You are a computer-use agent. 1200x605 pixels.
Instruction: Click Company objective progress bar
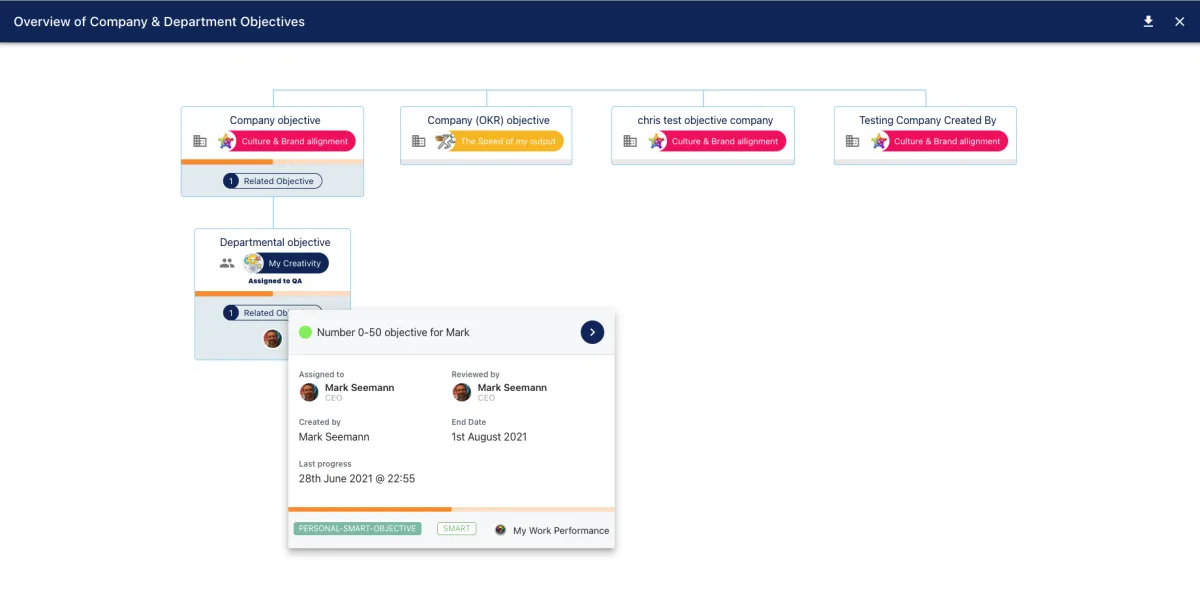[272, 162]
